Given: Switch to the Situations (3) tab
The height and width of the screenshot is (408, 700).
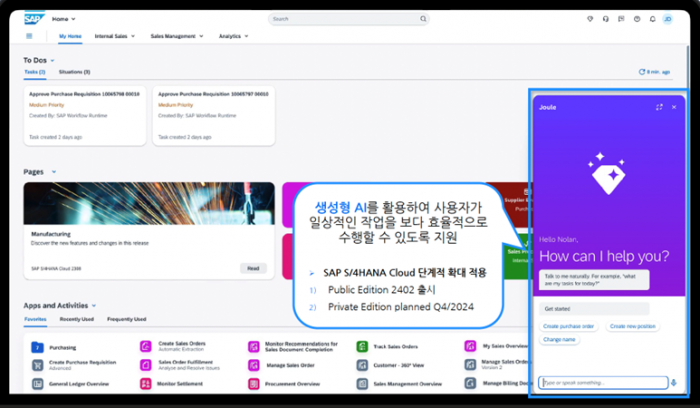Looking at the screenshot, I should [75, 72].
